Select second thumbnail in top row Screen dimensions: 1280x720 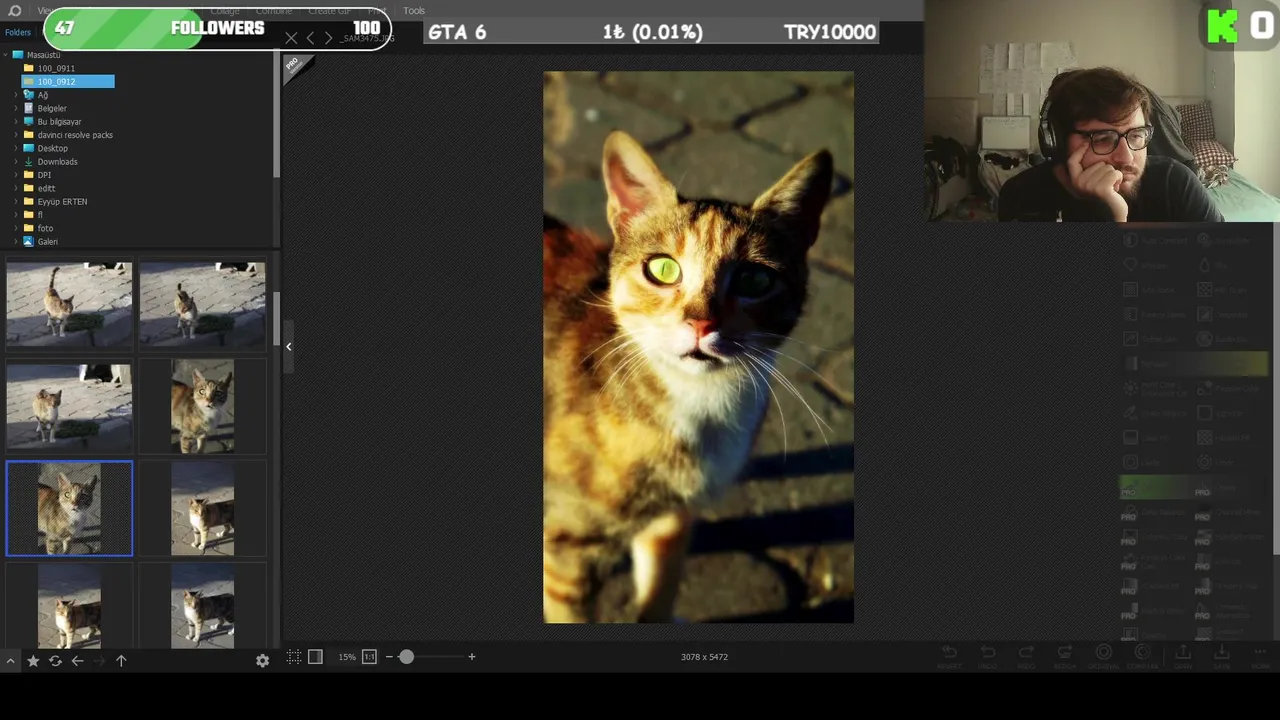[x=202, y=304]
